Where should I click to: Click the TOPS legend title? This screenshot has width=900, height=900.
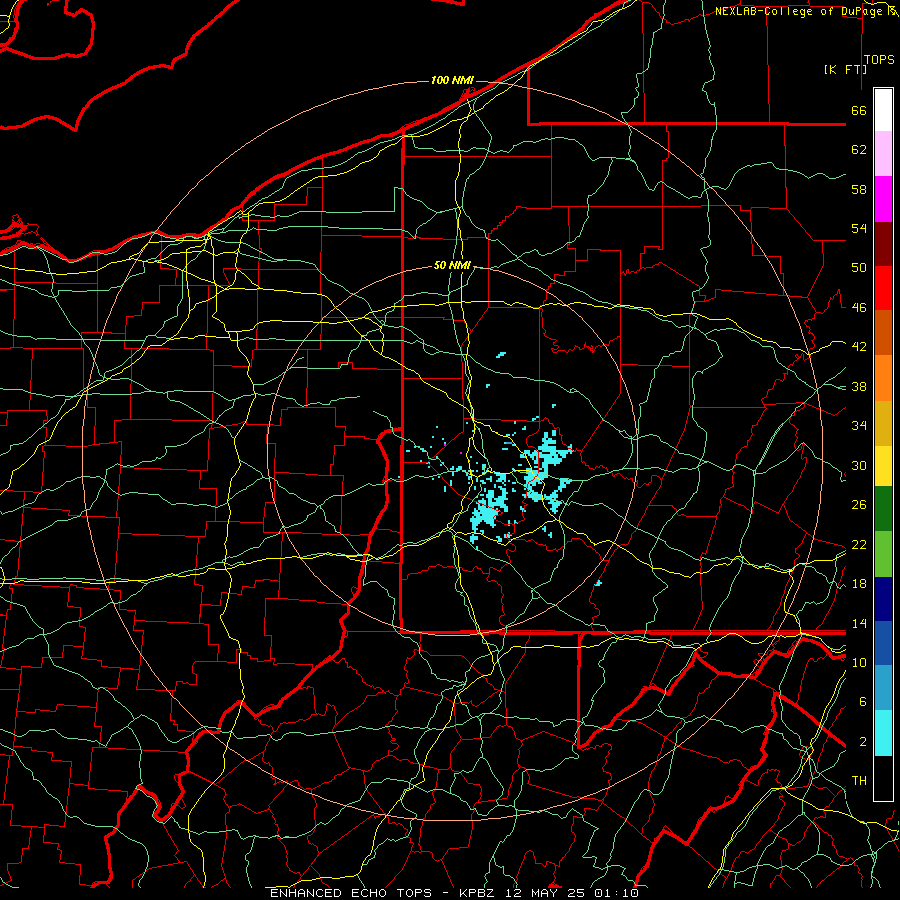pyautogui.click(x=879, y=60)
